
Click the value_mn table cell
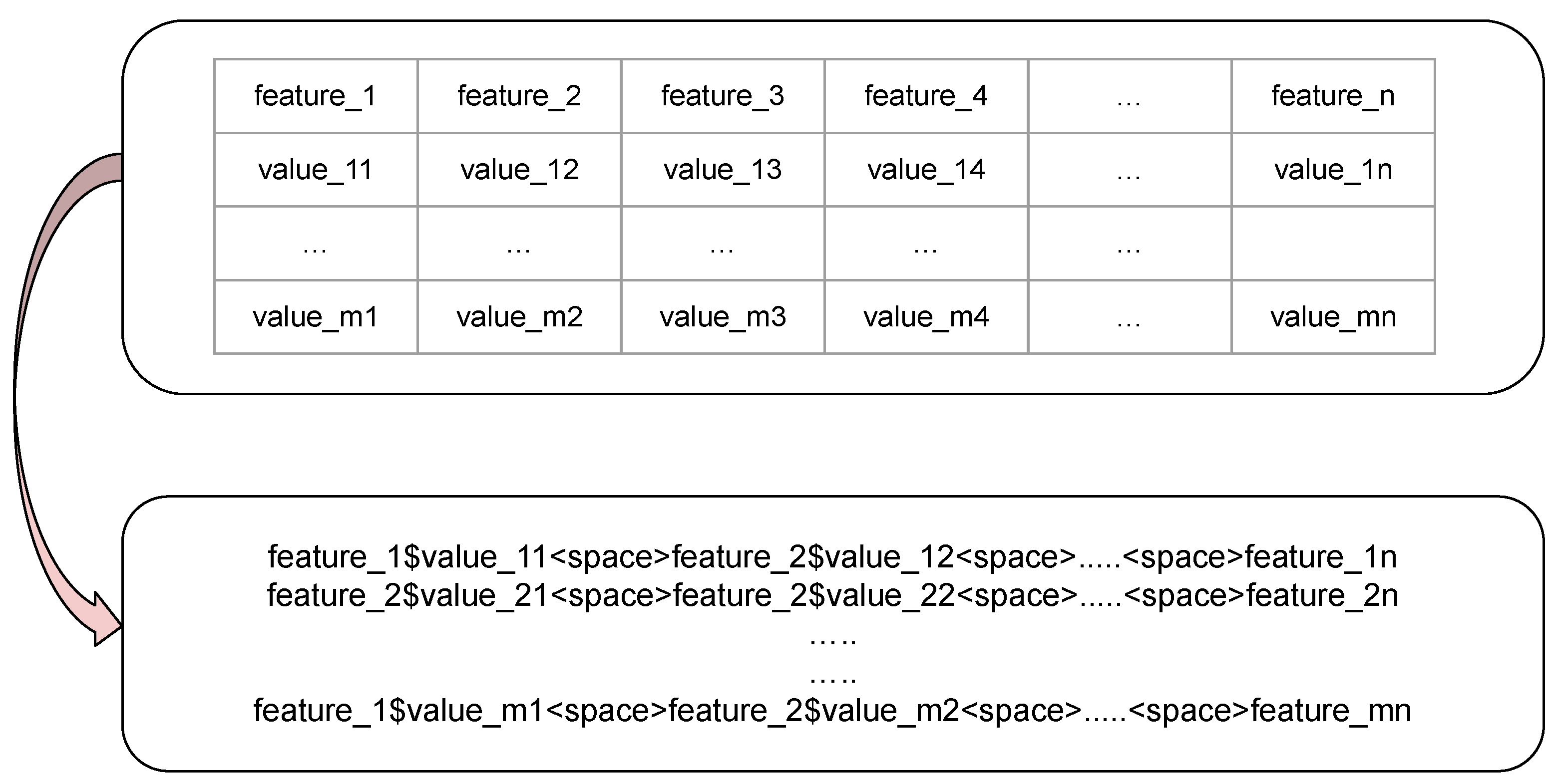pyautogui.click(x=1333, y=317)
